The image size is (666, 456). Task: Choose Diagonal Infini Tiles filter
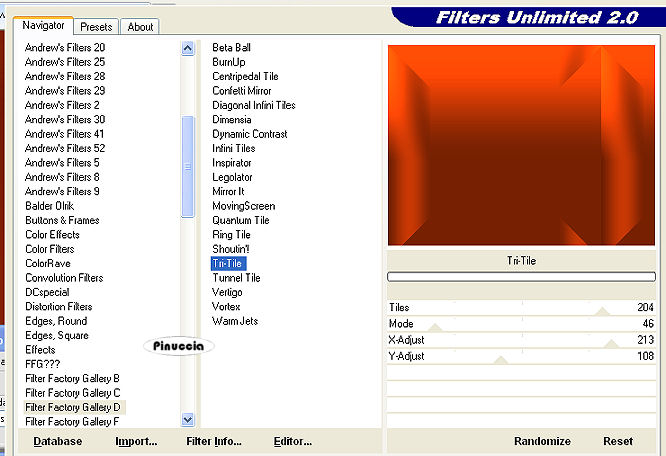click(x=254, y=105)
